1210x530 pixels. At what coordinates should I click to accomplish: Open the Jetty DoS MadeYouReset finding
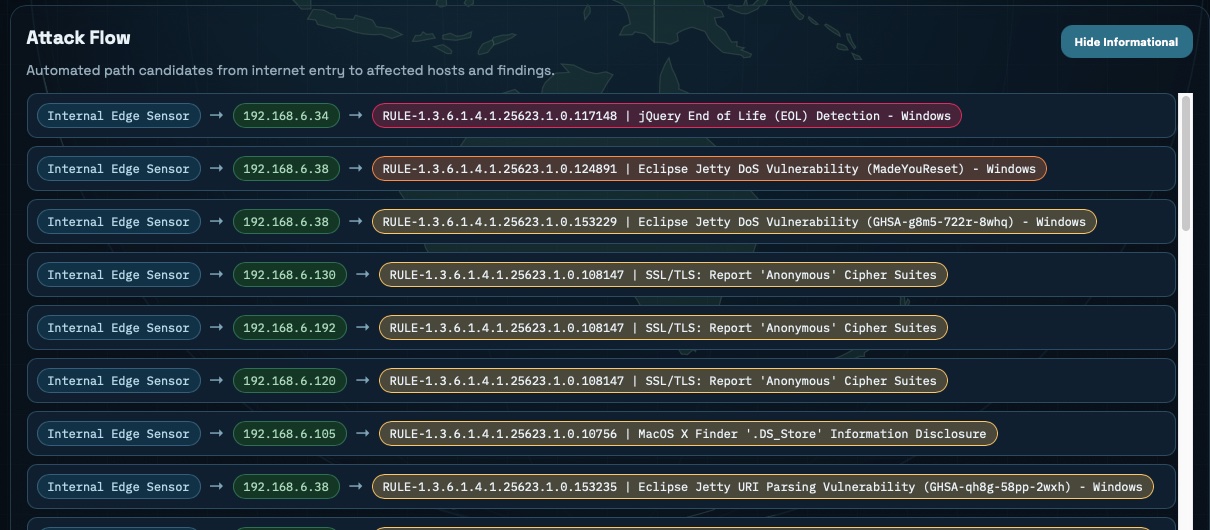[x=709, y=169]
